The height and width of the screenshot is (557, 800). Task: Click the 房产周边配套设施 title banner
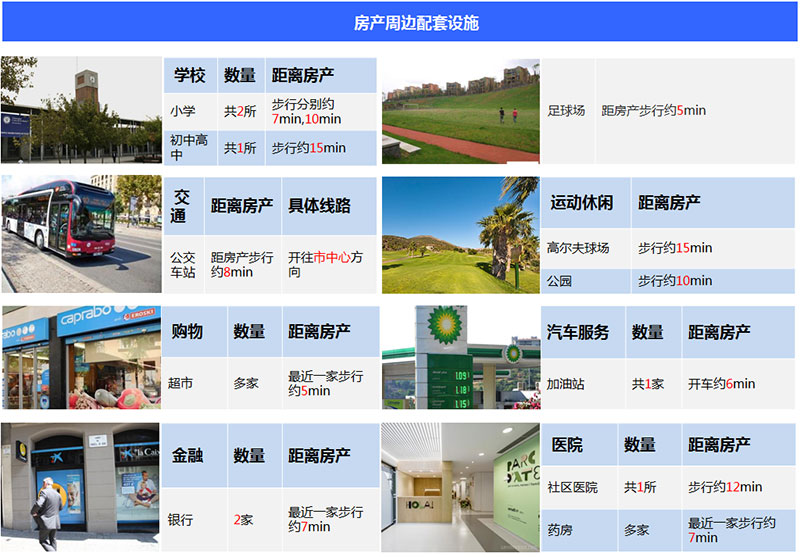coord(400,23)
